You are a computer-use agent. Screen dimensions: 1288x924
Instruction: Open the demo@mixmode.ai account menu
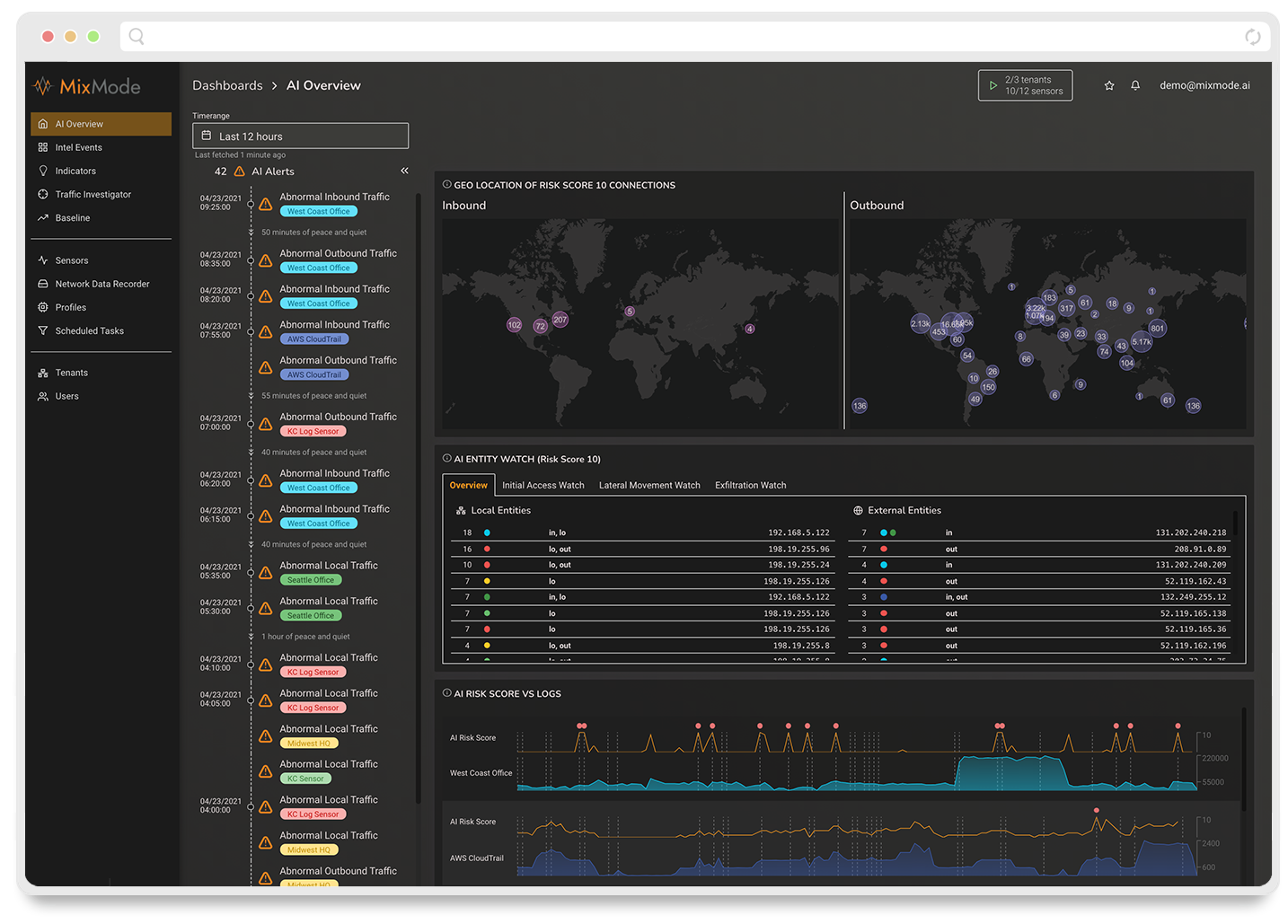point(1204,85)
